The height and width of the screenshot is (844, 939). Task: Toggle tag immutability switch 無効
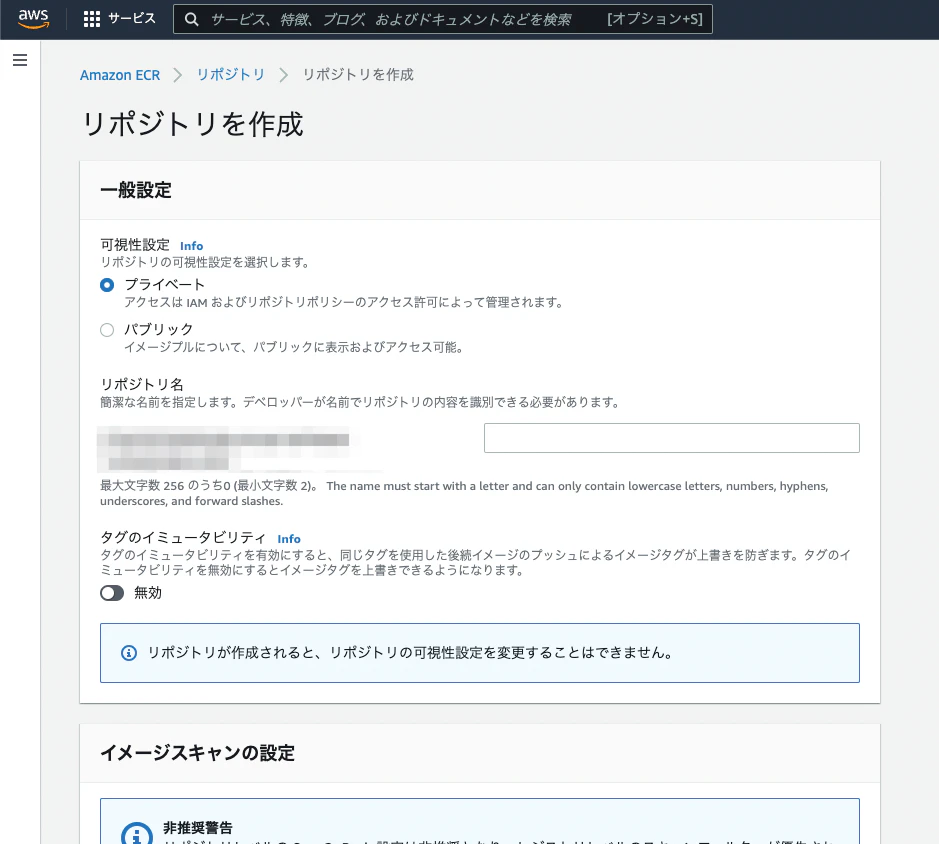(x=112, y=593)
